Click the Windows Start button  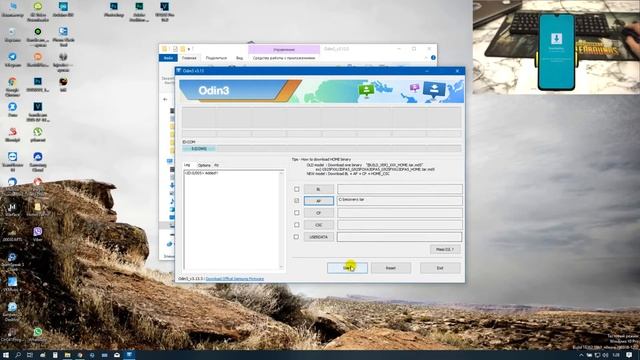point(6,355)
